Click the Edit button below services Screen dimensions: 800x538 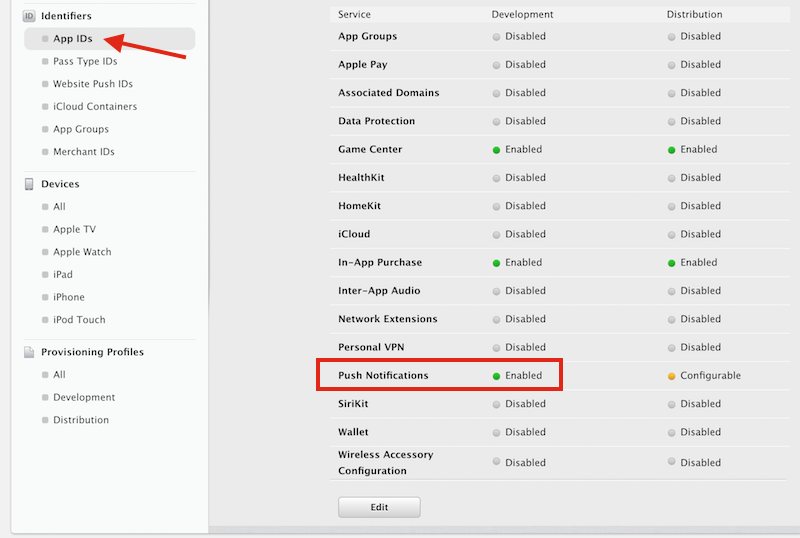(x=379, y=507)
